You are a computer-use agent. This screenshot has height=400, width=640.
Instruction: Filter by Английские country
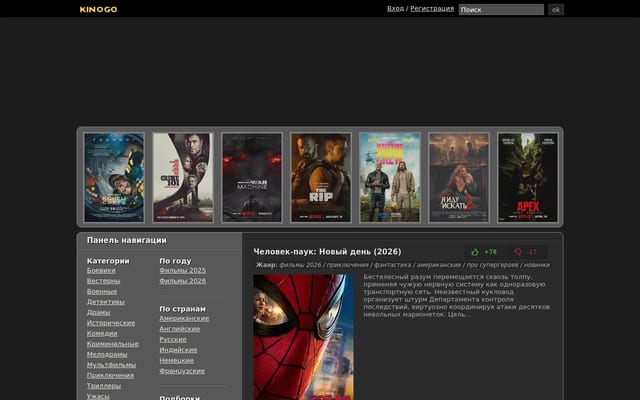tap(180, 329)
